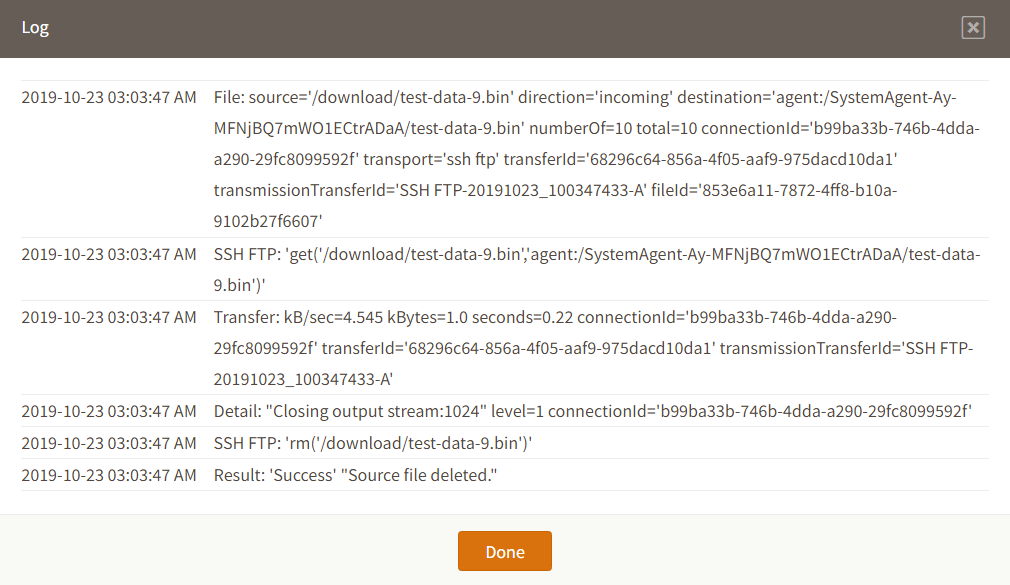Screen dimensions: 1010x585
Task: Close the Log dialog with the X icon
Action: pos(973,28)
